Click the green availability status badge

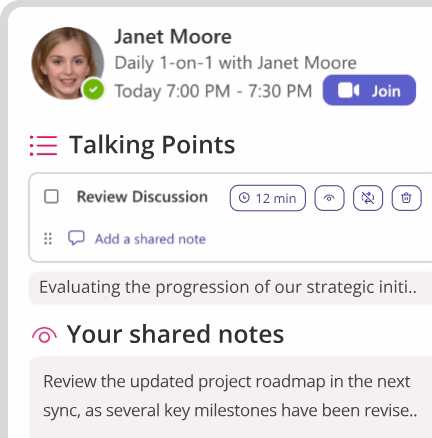(x=94, y=89)
